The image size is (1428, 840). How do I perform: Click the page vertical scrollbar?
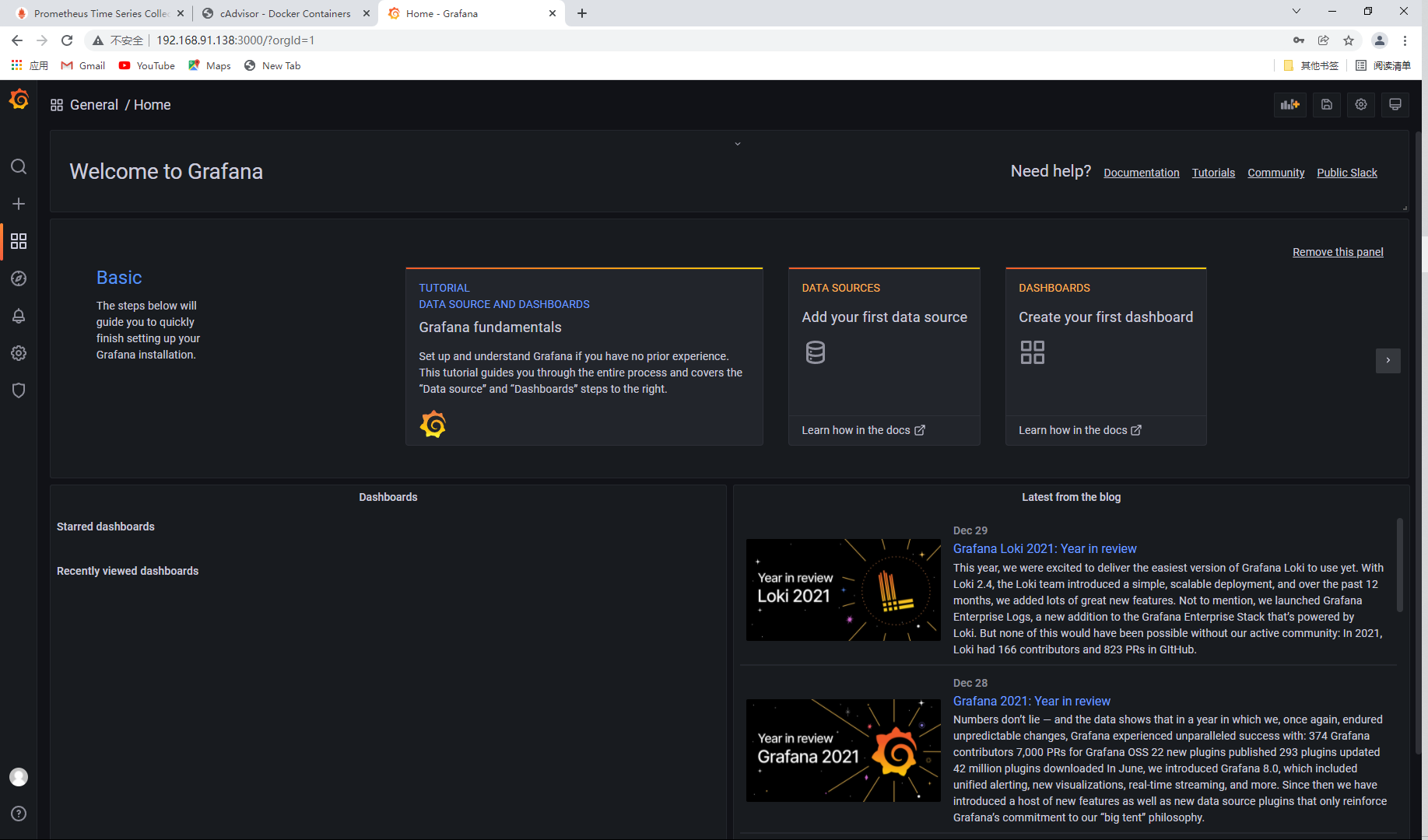(1419, 442)
